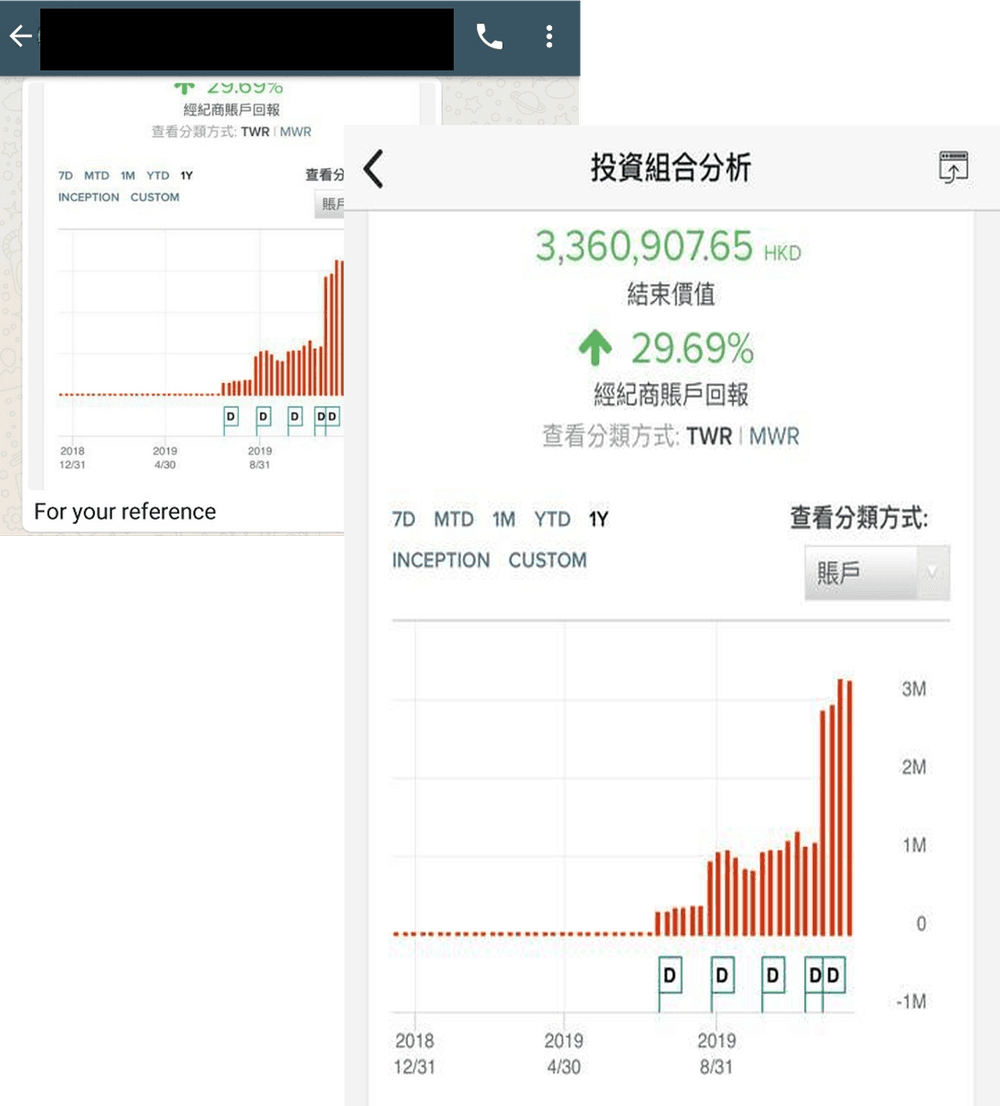Viewport: 1000px width, 1106px height.
Task: Select the 1Y period in the large panel
Action: pyautogui.click(x=599, y=520)
